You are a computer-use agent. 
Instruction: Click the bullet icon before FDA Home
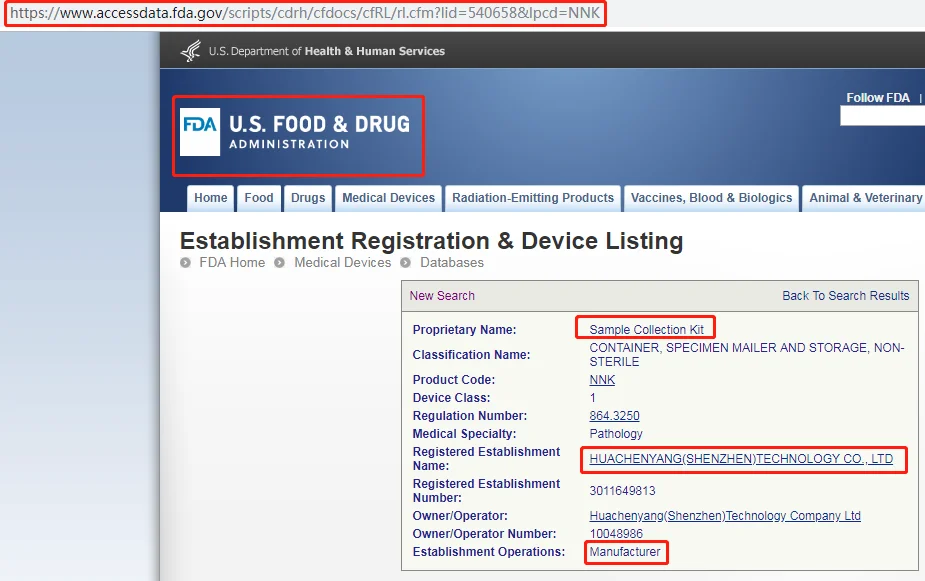(x=185, y=262)
